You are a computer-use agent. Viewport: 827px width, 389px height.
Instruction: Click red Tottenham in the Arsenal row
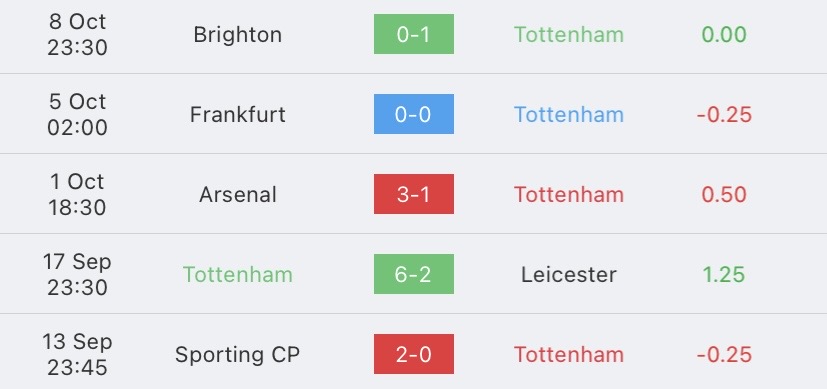tap(569, 194)
